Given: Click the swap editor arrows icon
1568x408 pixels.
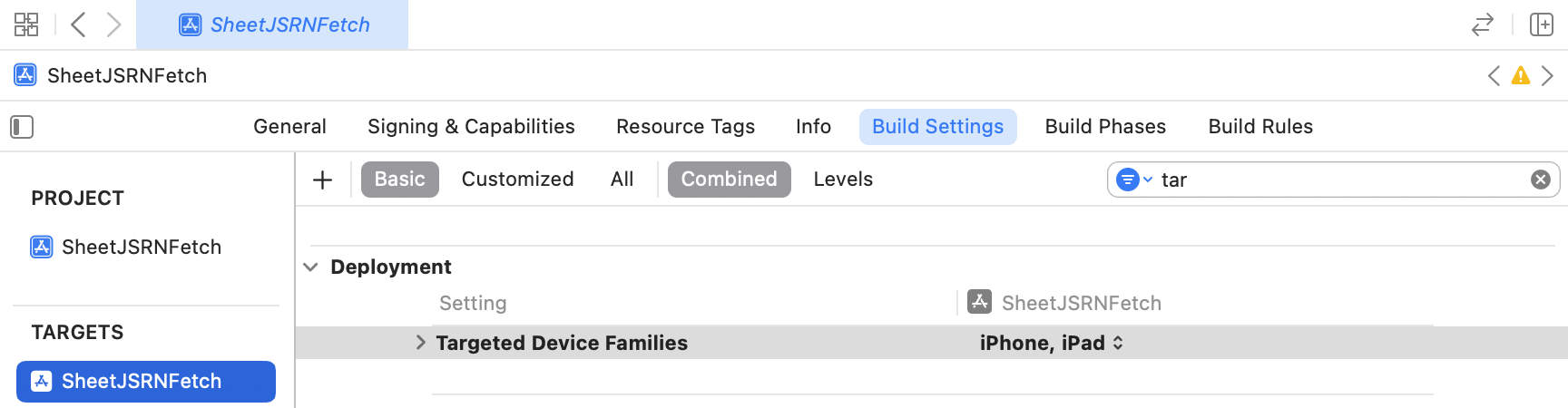Looking at the screenshot, I should point(1482,24).
